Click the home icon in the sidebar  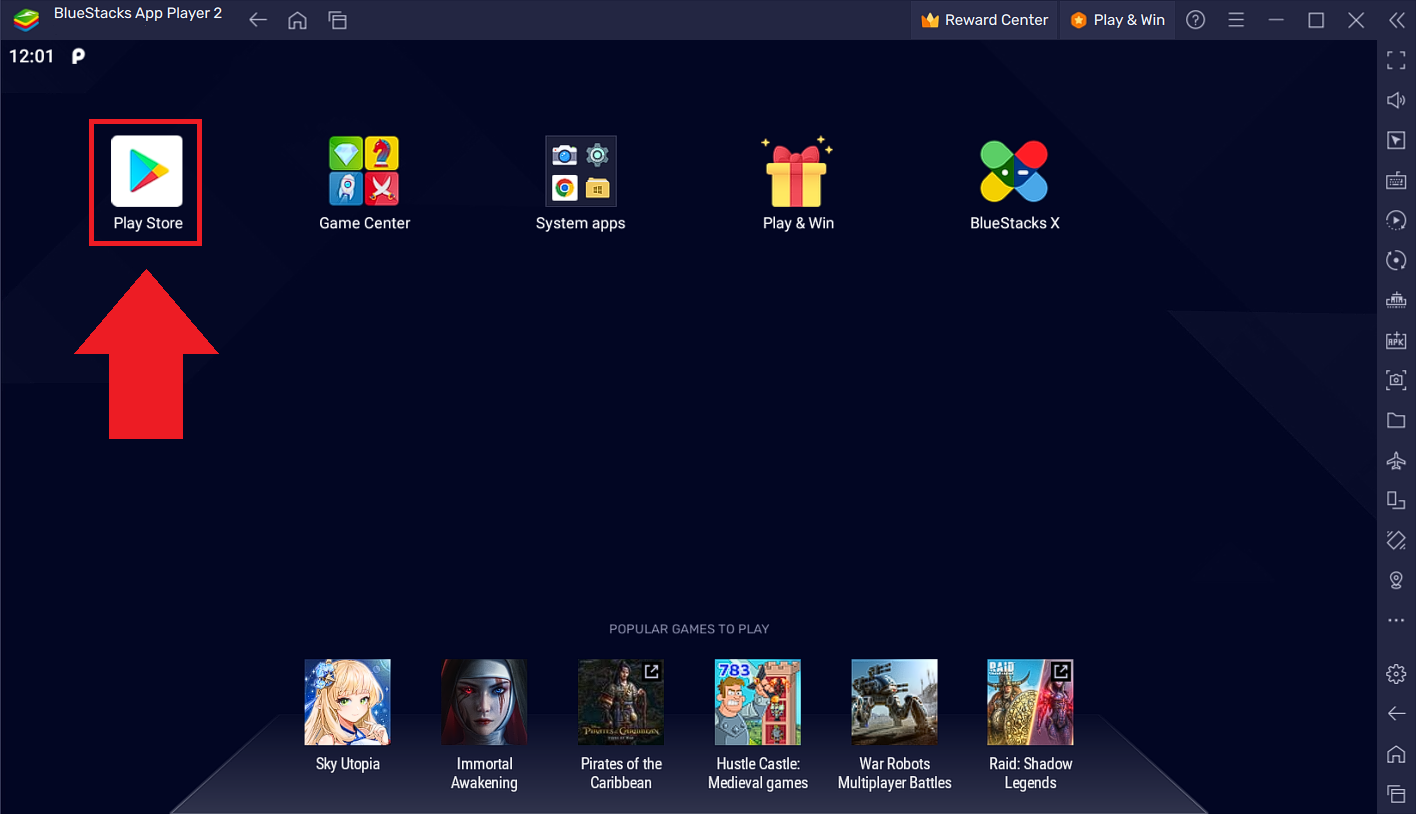pyautogui.click(x=1396, y=753)
